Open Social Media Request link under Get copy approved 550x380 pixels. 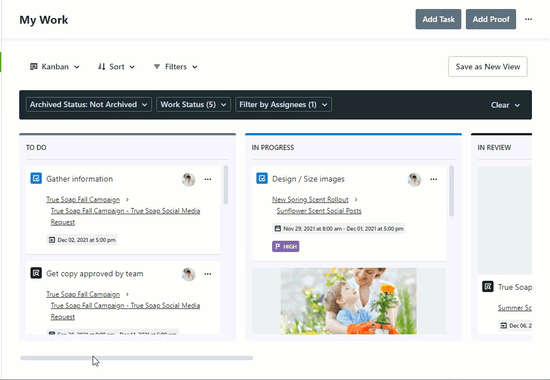pos(125,311)
